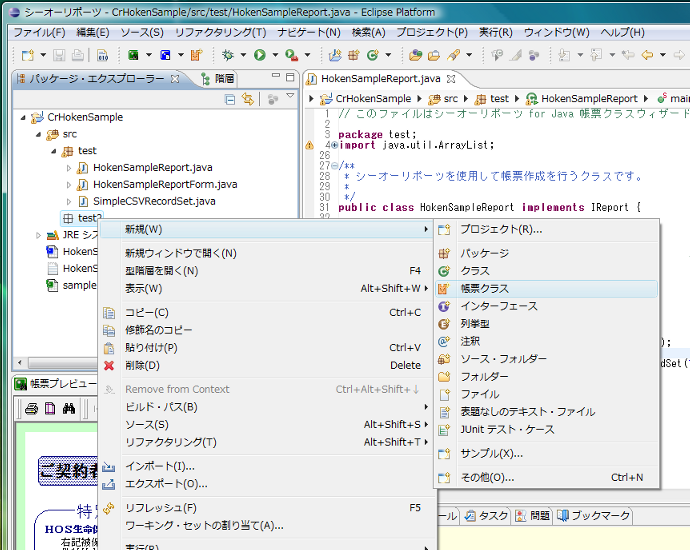Switch to the タスク tab
The image size is (690, 550).
click(486, 516)
